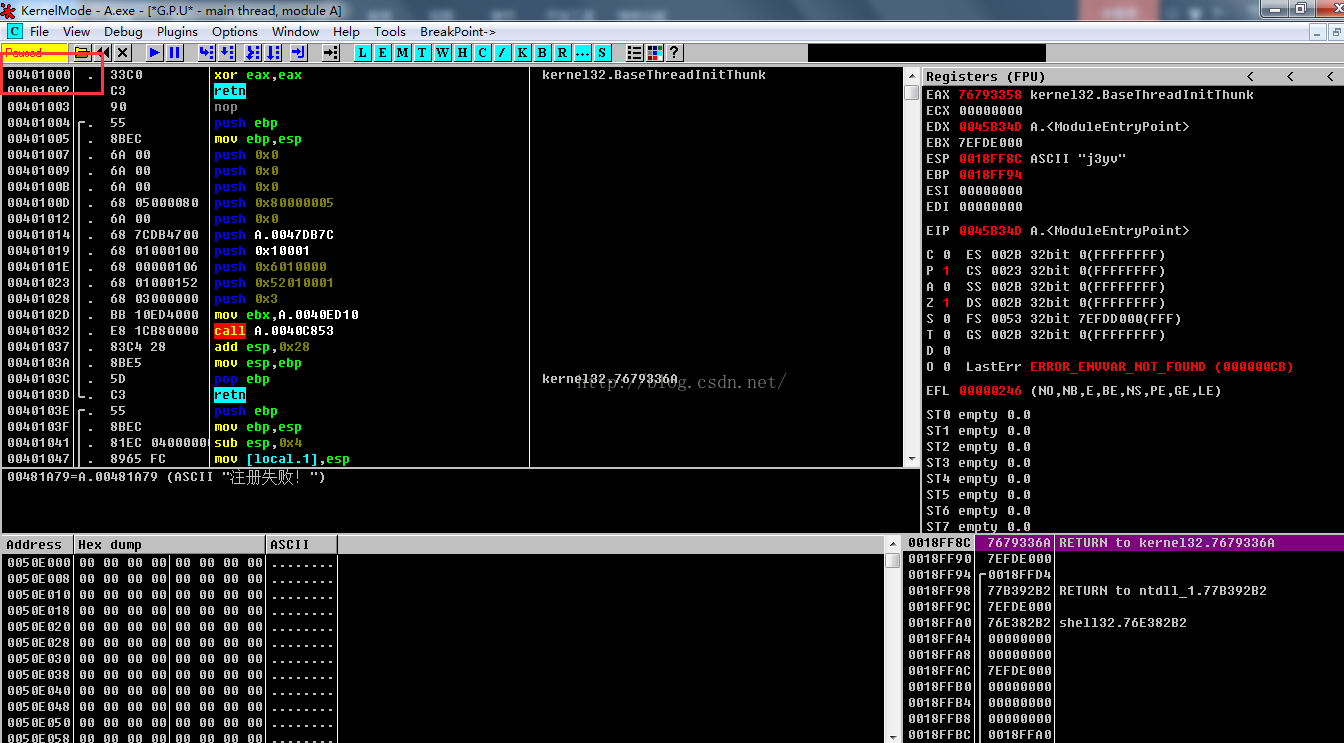
Task: Show Source via S button
Action: pyautogui.click(x=602, y=52)
